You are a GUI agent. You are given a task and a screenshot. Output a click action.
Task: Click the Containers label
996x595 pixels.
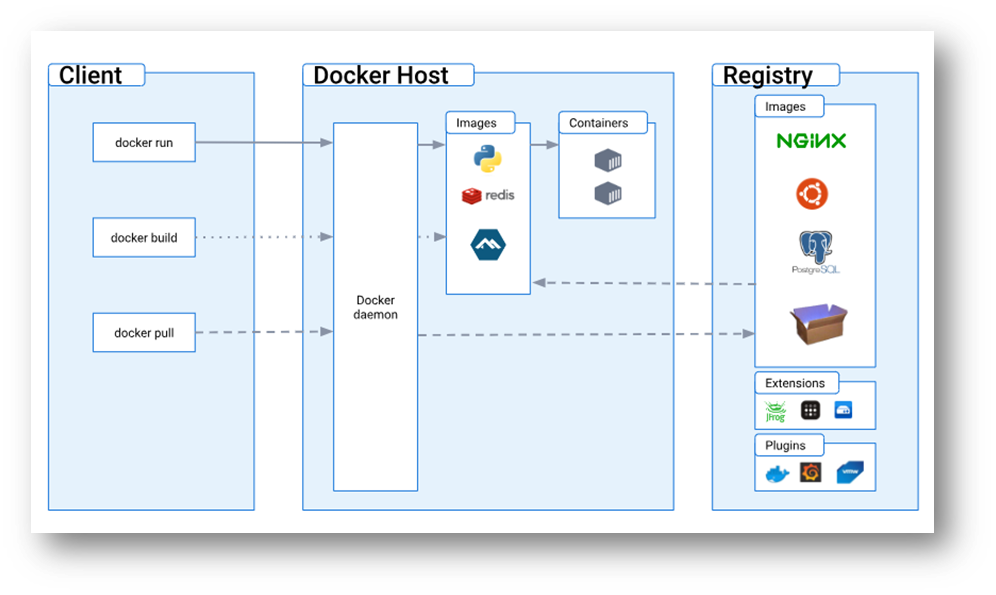(598, 123)
